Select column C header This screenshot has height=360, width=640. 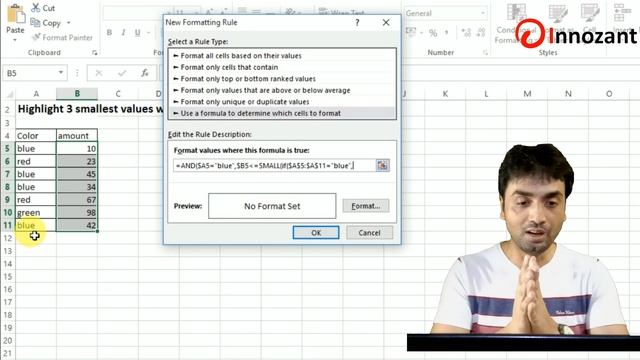[x=118, y=94]
